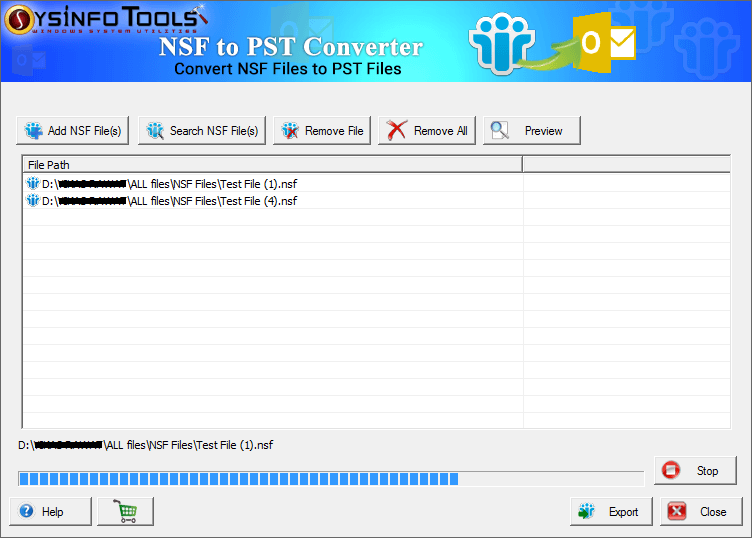Open Preview of selected file
This screenshot has height=538, width=752.
(532, 130)
